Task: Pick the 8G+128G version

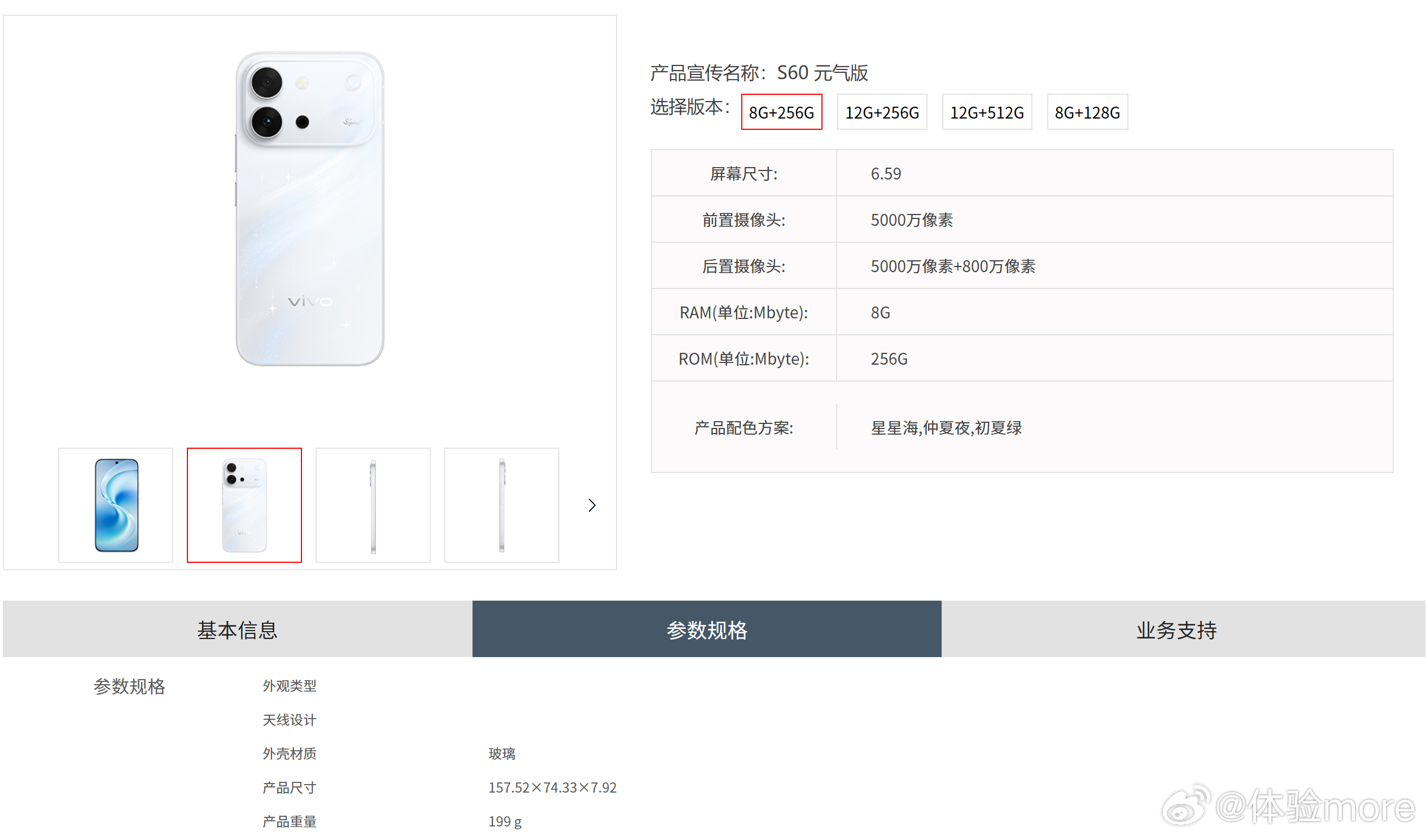Action: click(1087, 112)
